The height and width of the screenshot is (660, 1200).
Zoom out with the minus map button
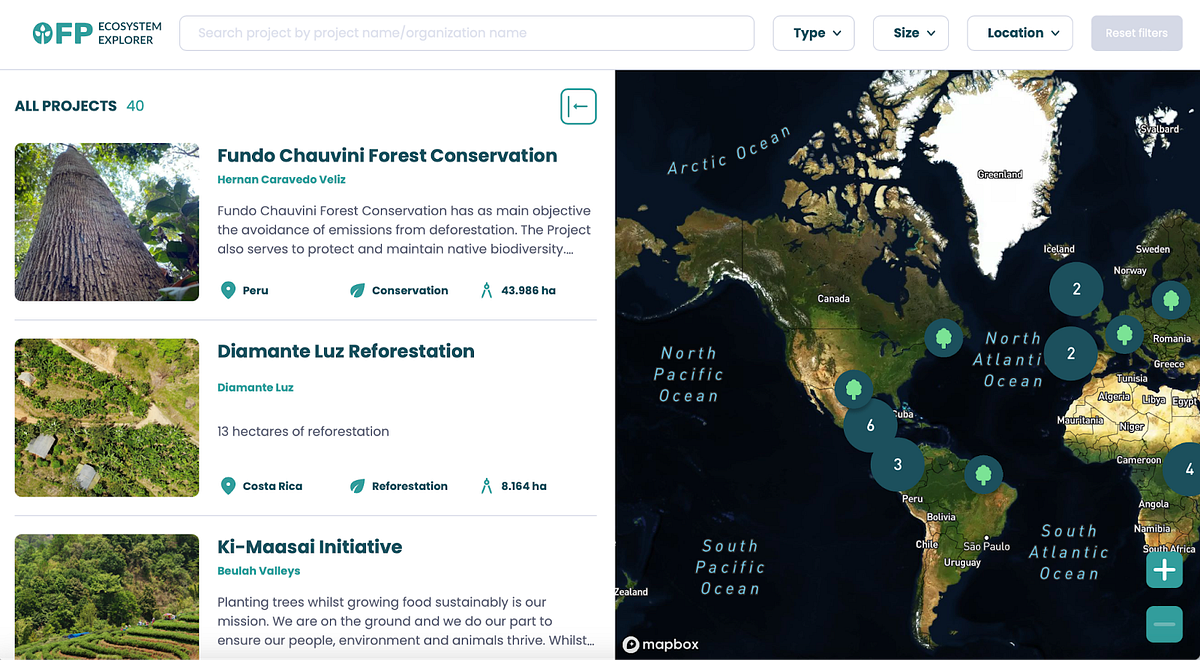tap(1163, 624)
